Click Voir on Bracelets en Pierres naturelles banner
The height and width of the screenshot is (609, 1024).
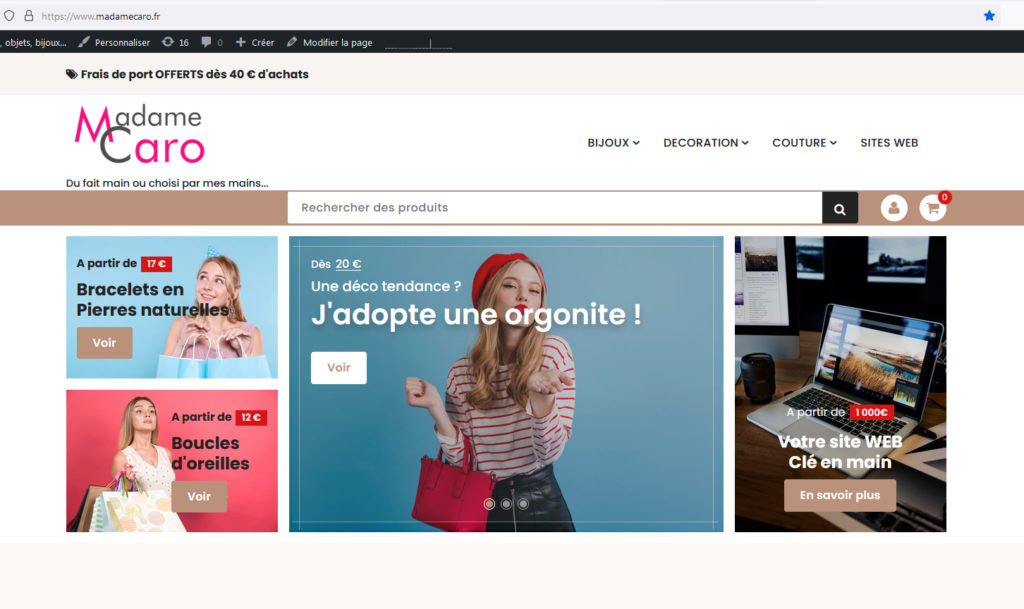(x=104, y=343)
